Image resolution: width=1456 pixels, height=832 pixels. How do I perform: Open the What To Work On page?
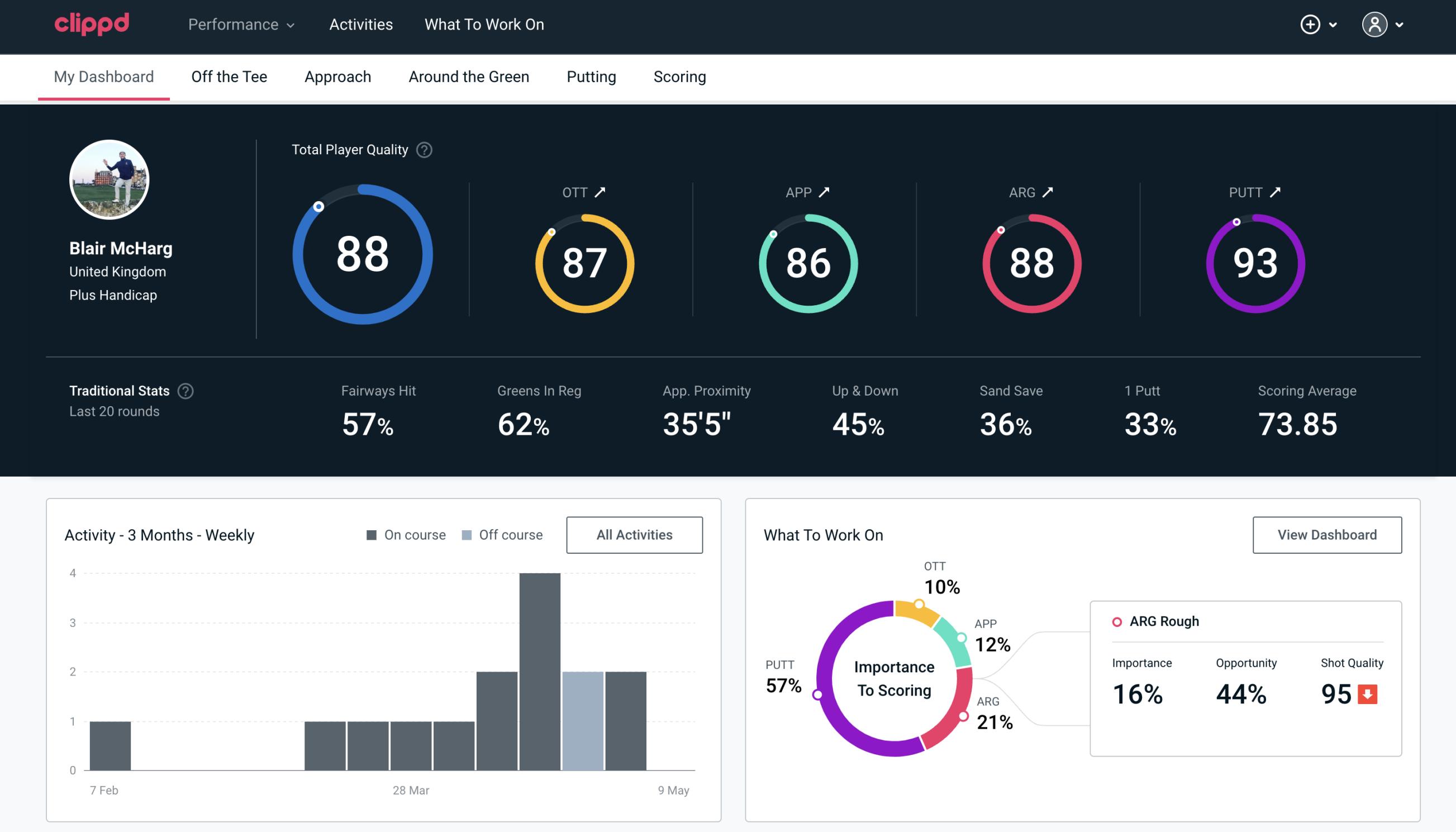484,24
